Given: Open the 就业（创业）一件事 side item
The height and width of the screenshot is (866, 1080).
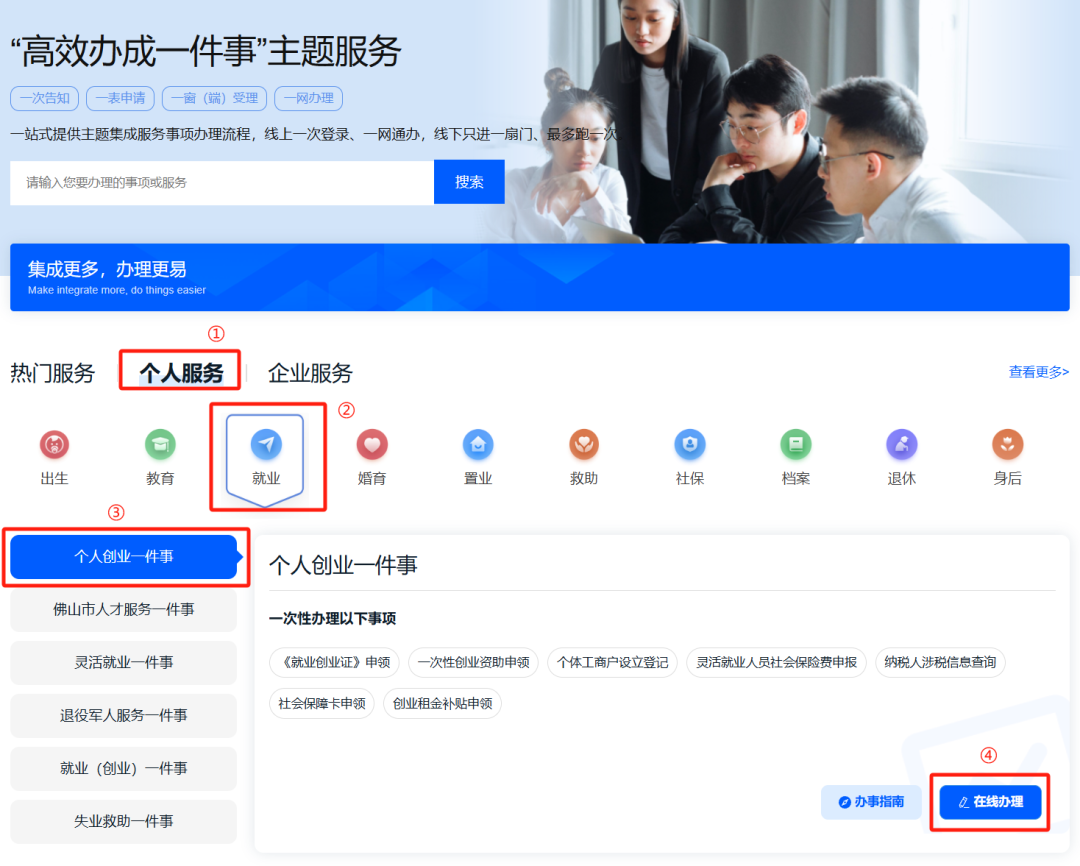Looking at the screenshot, I should click(x=124, y=769).
